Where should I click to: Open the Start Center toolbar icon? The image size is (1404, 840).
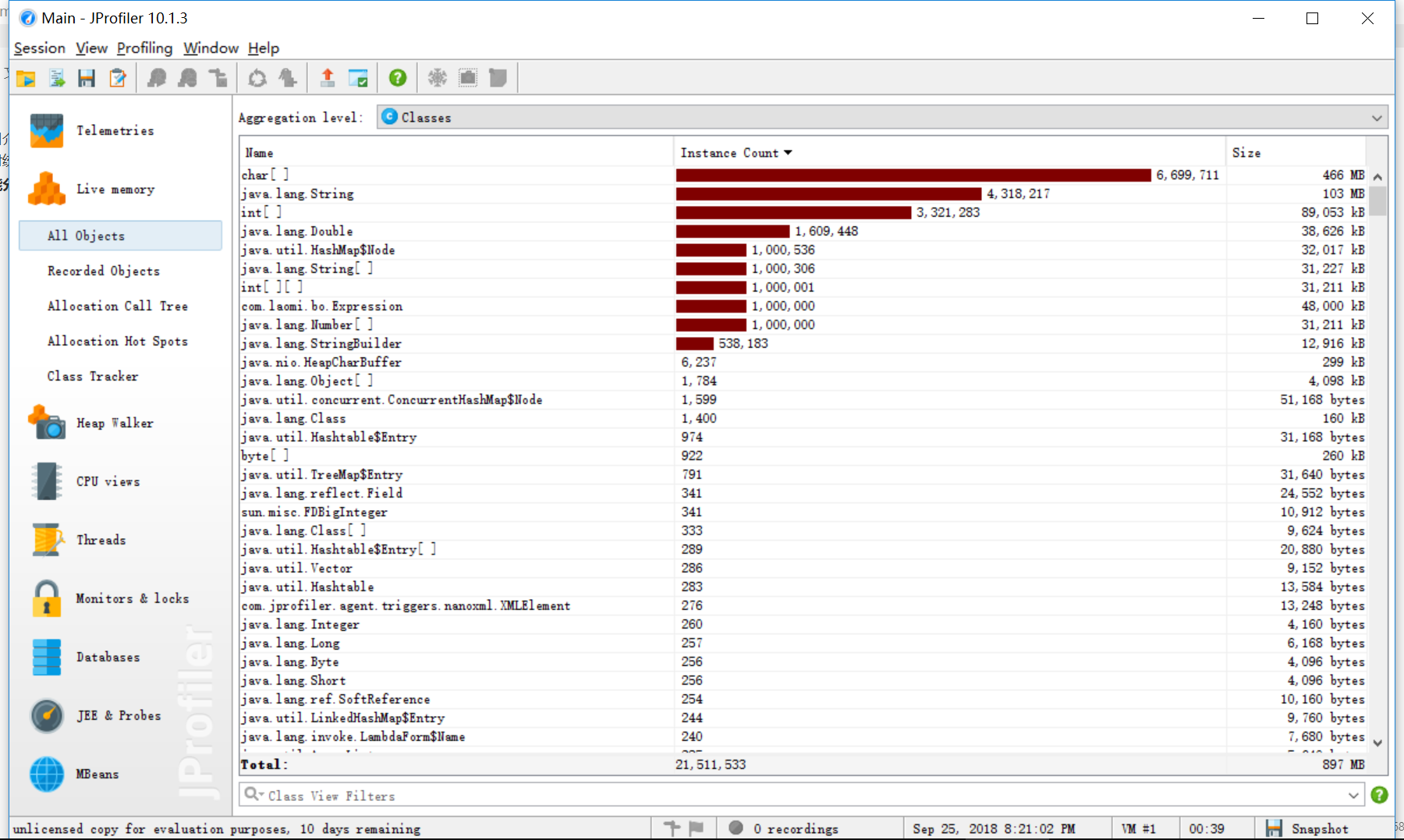[x=26, y=78]
